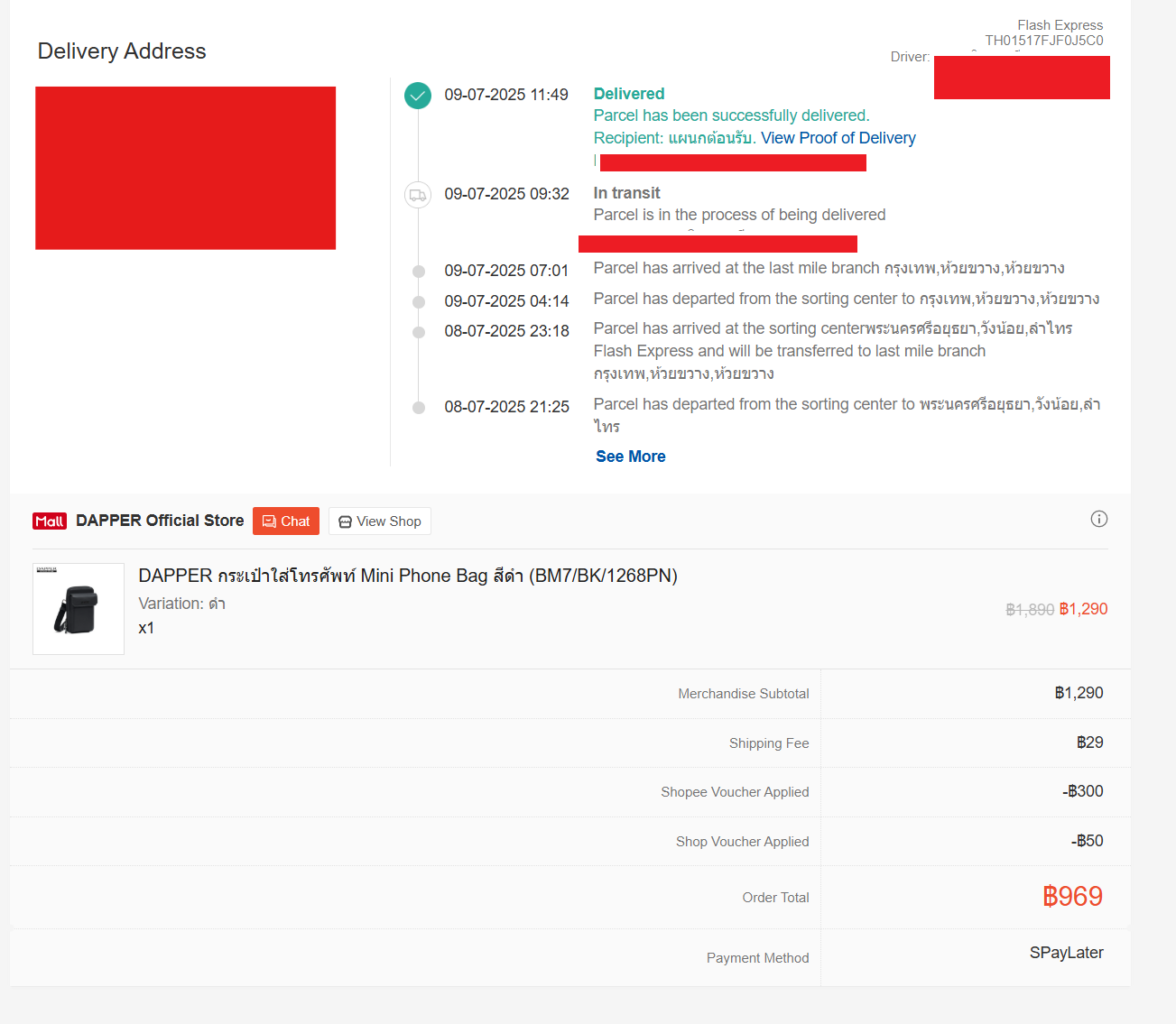Click 'Parcel has been successfully delivered.' text

[x=732, y=115]
